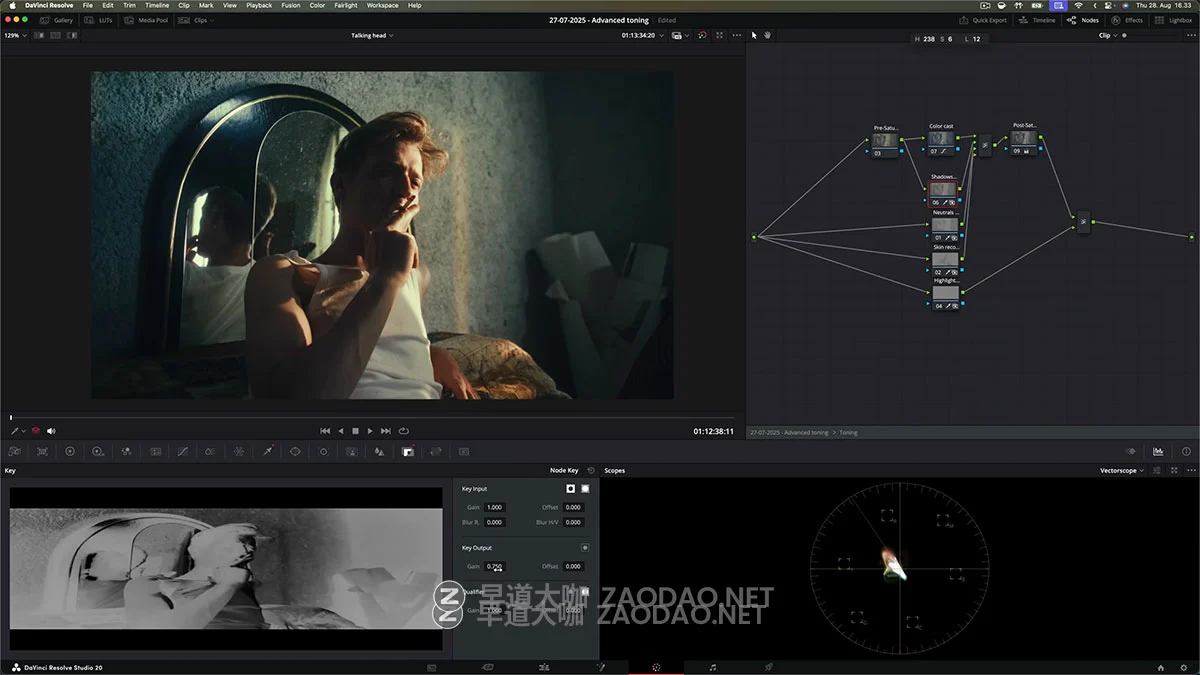Open the Power Windows palette

point(295,451)
